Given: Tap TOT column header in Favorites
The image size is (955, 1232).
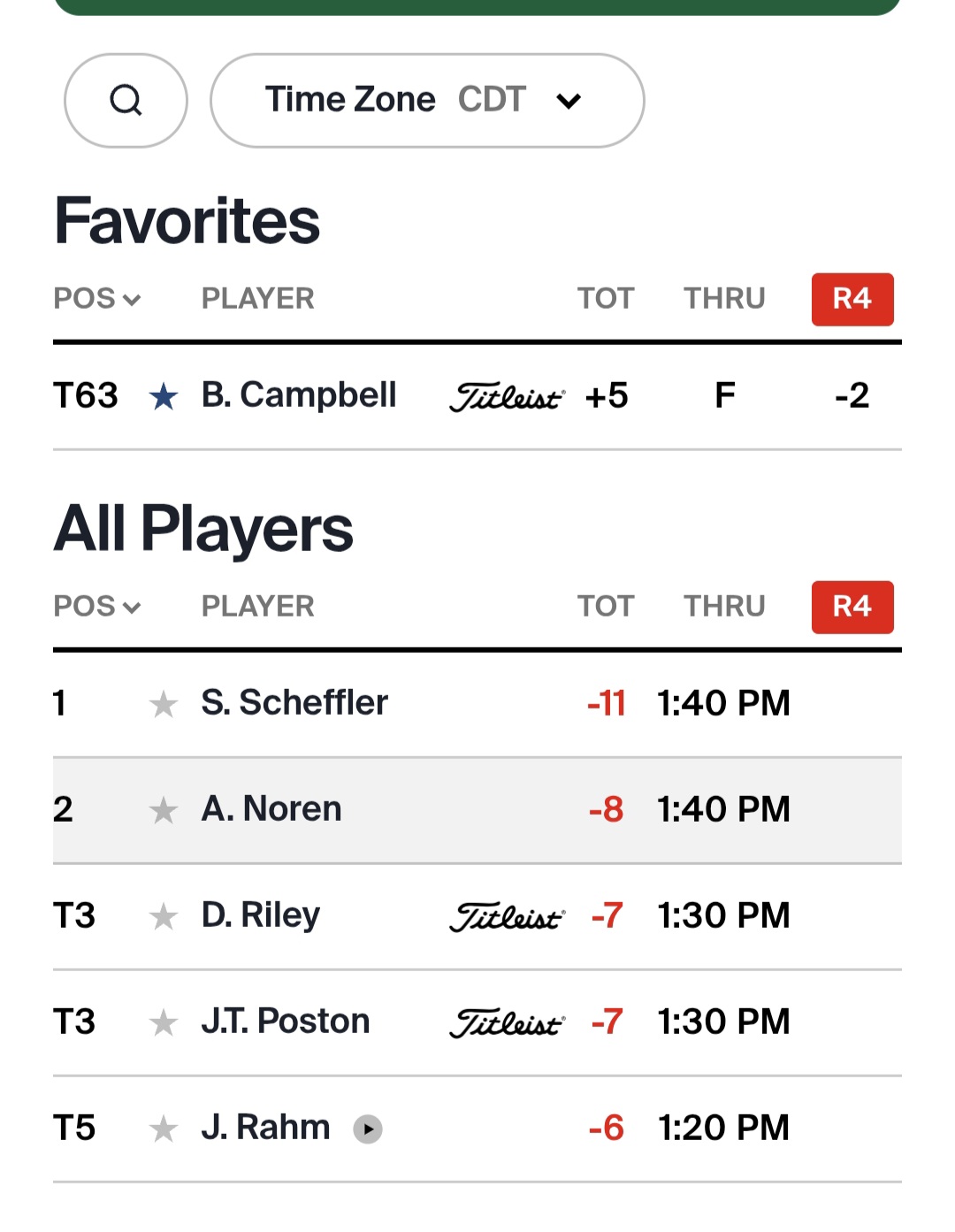Looking at the screenshot, I should (606, 299).
